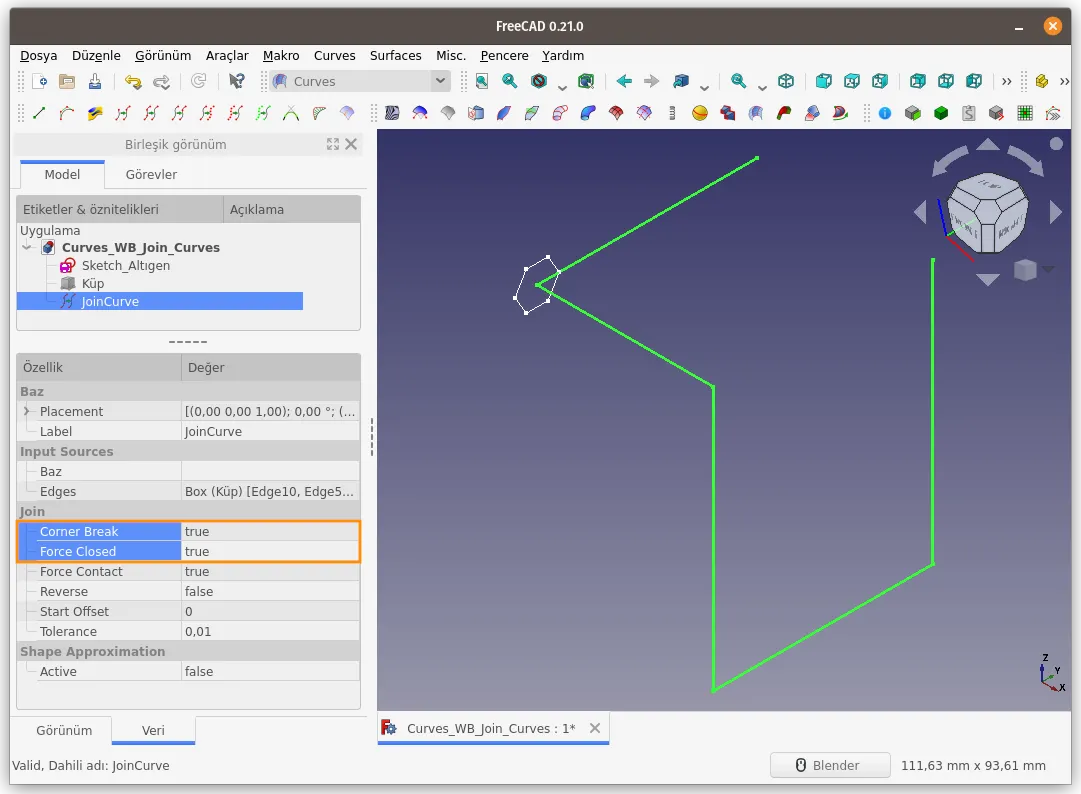Image resolution: width=1081 pixels, height=794 pixels.
Task: Open the Görünüm menu
Action: pyautogui.click(x=163, y=56)
